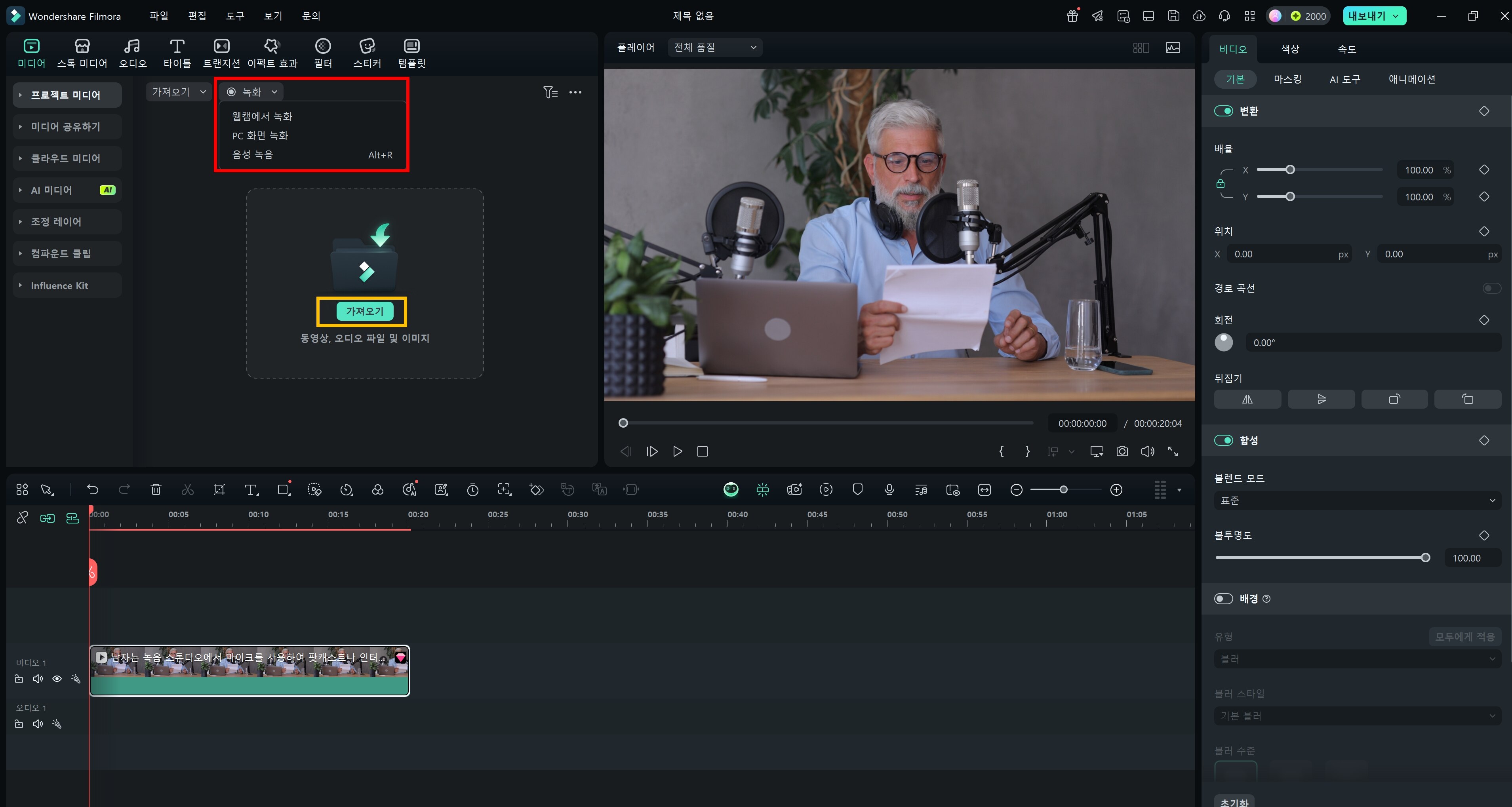Click the play button under preview
Image resolution: width=1512 pixels, height=807 pixels.
[677, 451]
